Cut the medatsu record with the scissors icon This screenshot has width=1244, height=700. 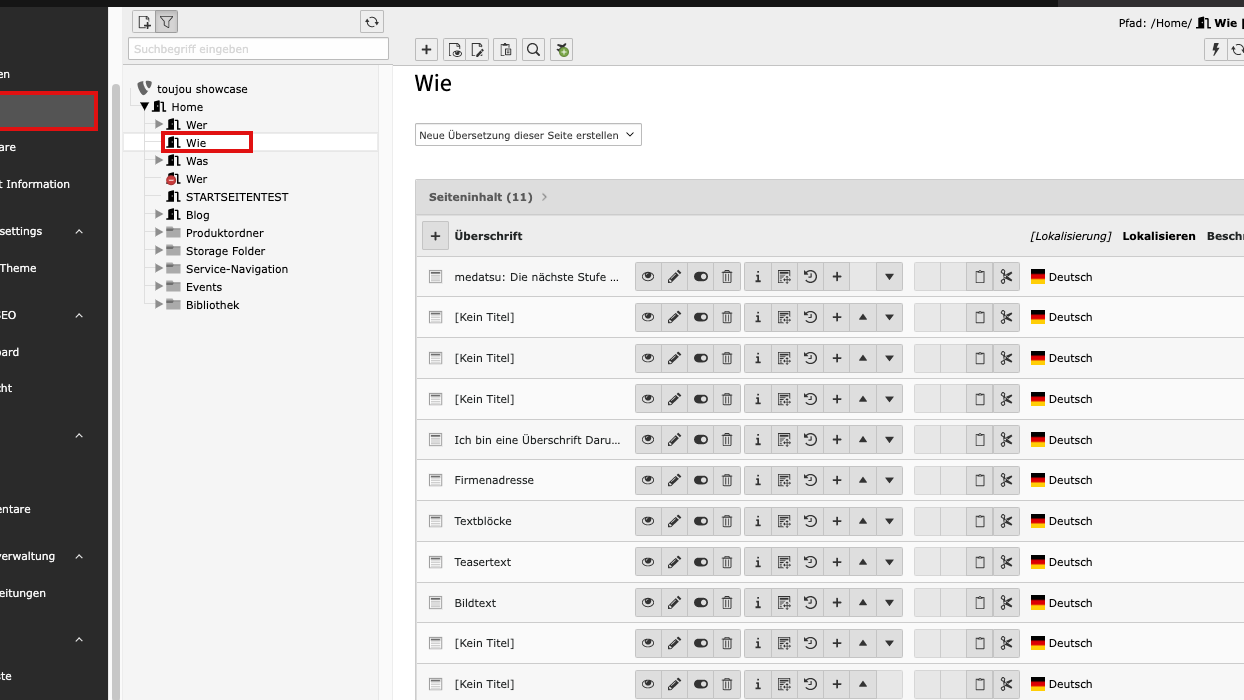(x=1006, y=277)
